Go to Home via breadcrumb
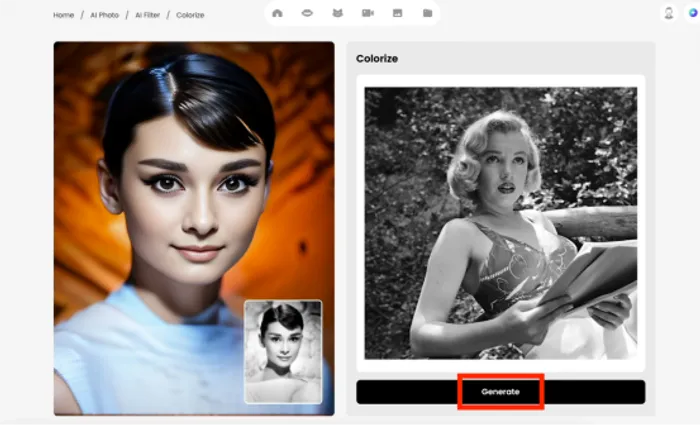 click(63, 15)
